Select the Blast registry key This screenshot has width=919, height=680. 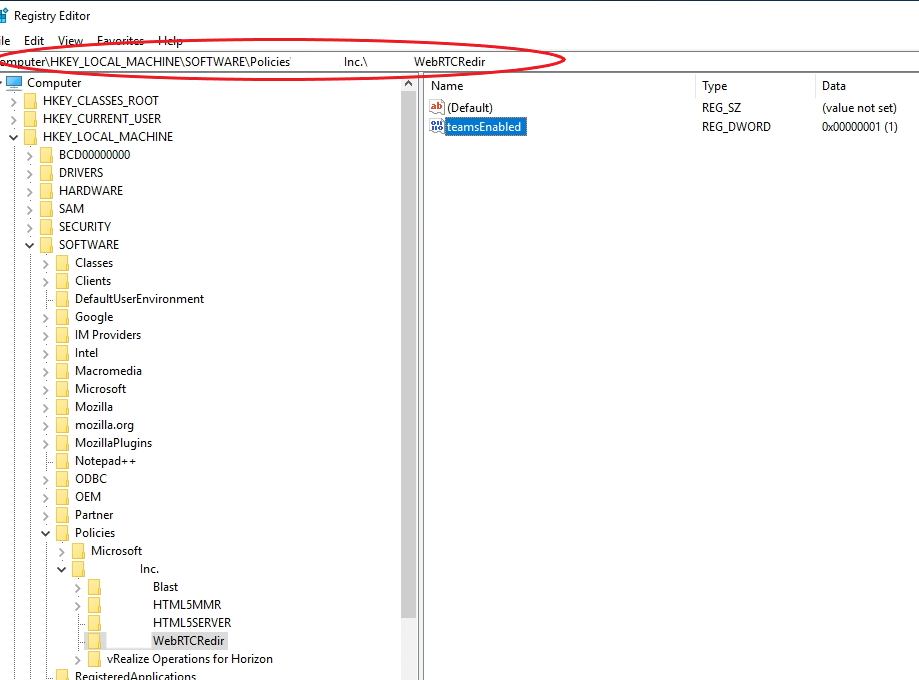pos(165,586)
